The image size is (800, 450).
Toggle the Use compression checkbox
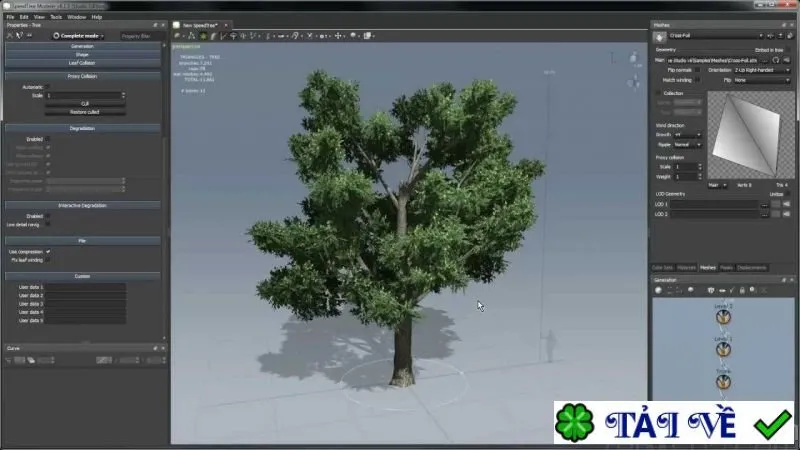pos(48,252)
